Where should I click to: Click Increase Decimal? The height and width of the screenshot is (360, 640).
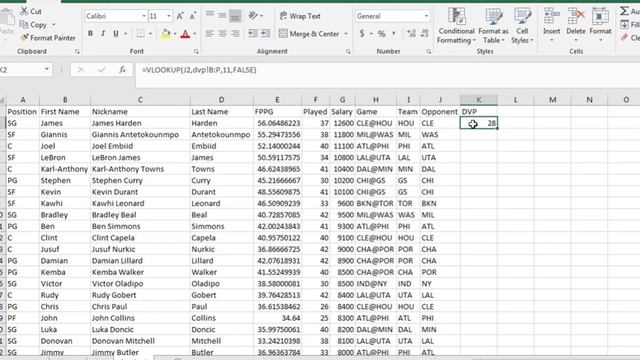click(411, 33)
